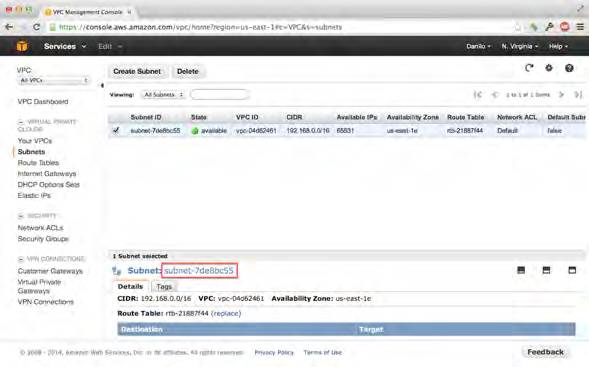Collapse the Virtual Private Clouds section
The width and height of the screenshot is (589, 367).
point(21,122)
